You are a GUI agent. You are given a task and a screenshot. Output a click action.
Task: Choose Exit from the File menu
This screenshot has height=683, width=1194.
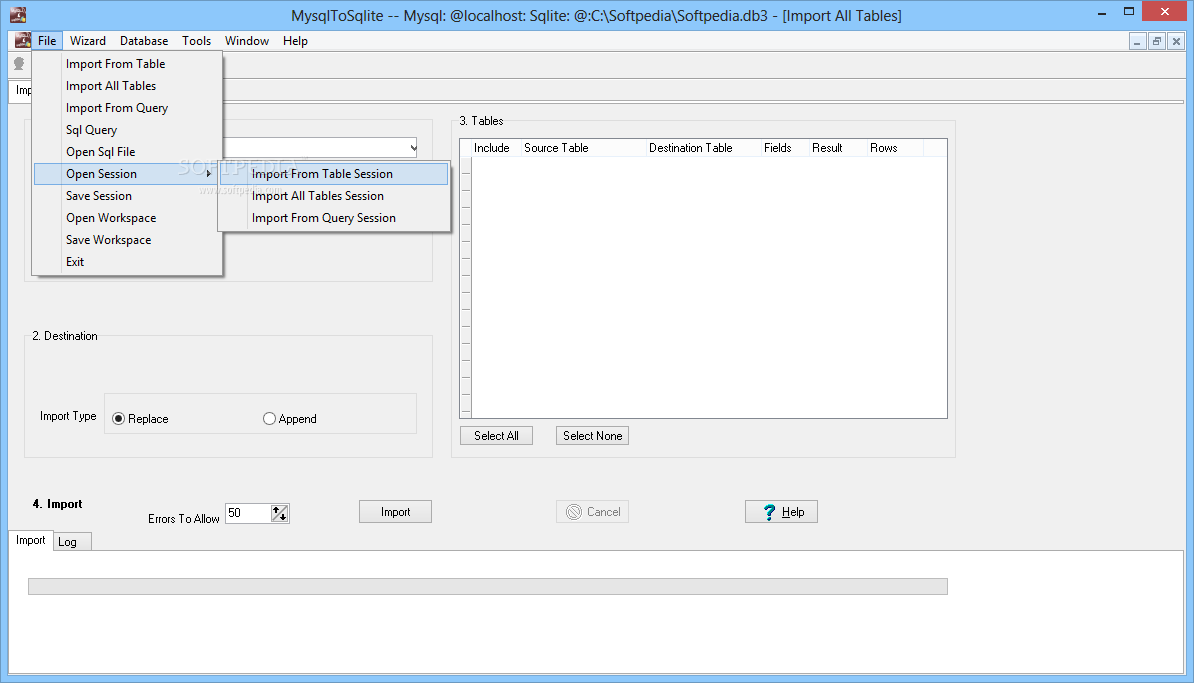click(128, 262)
